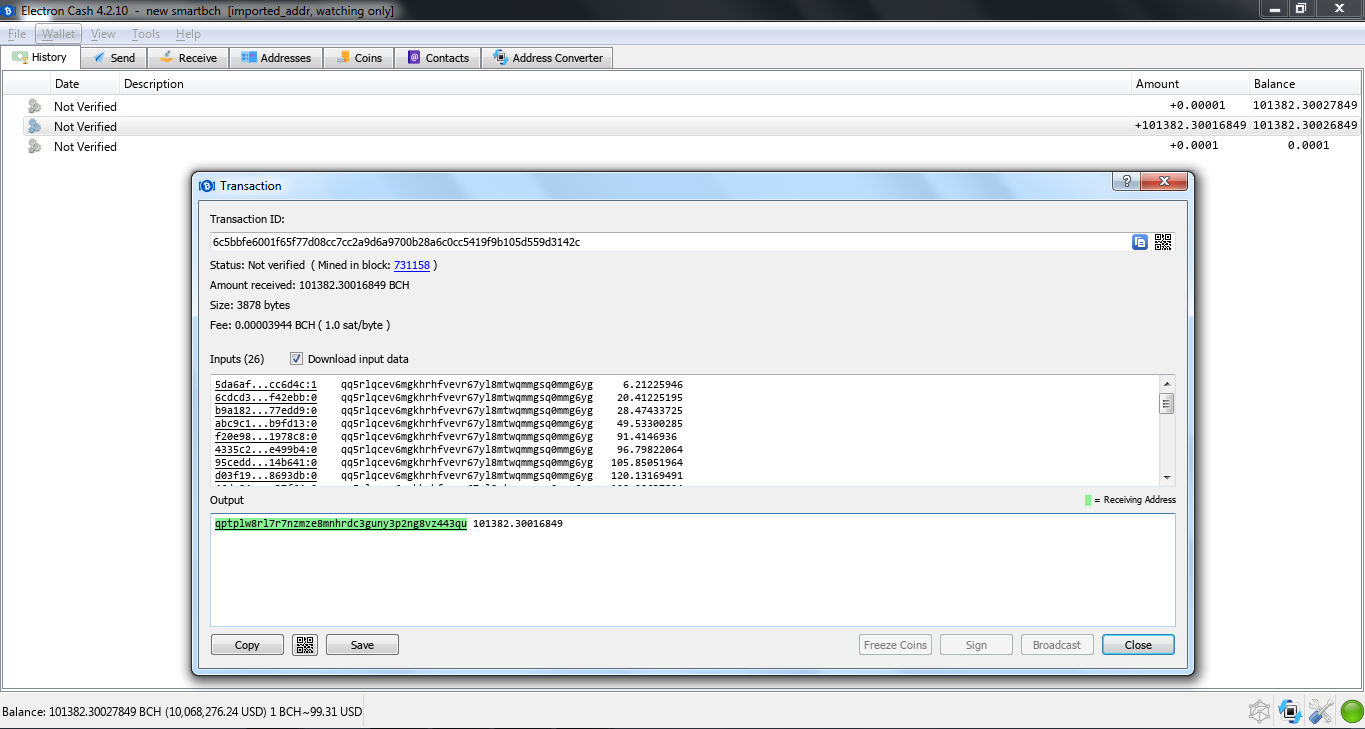Open the block 731158 link
This screenshot has width=1365, height=729.
(412, 265)
